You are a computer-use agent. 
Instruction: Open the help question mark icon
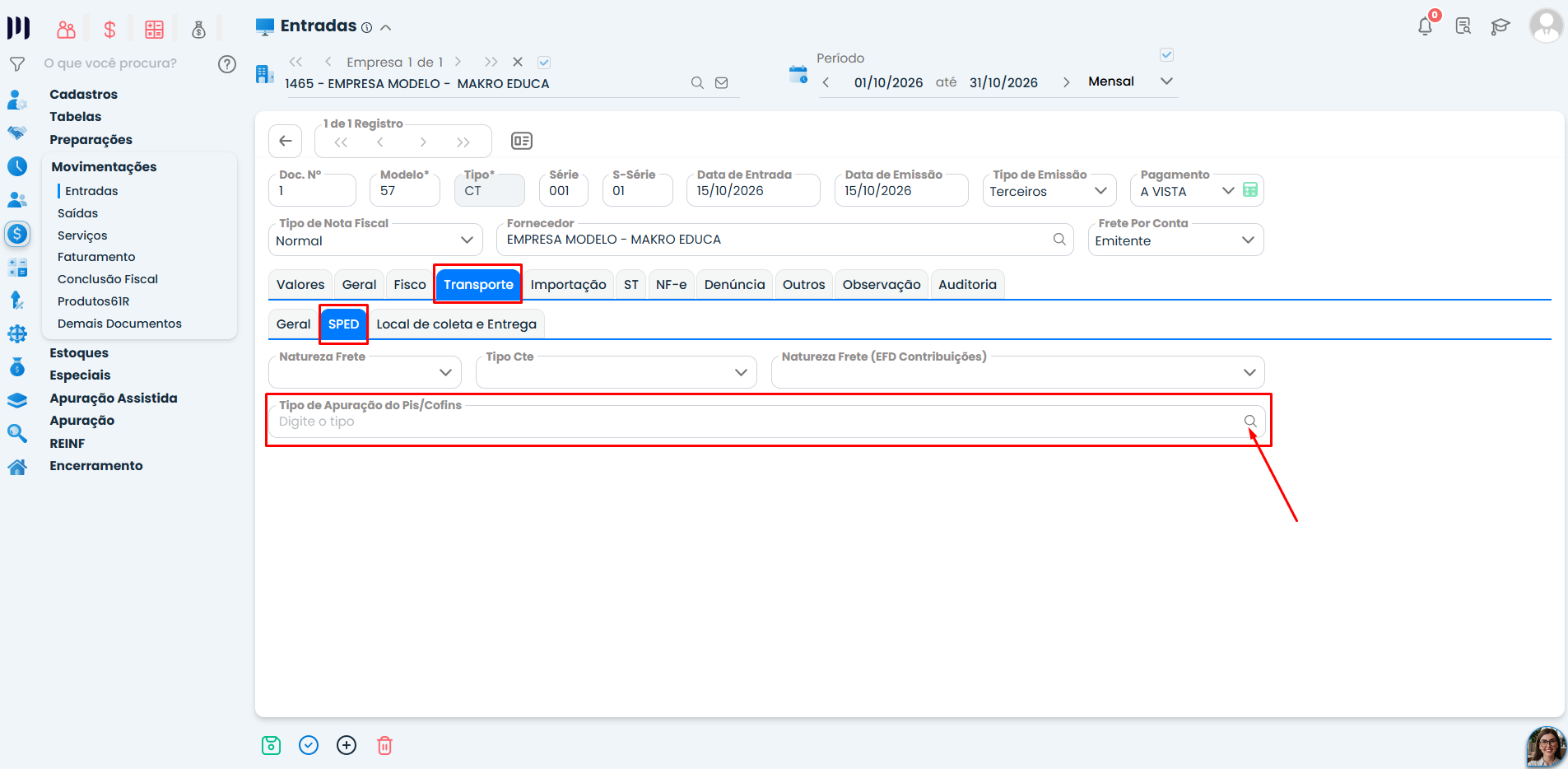pyautogui.click(x=227, y=64)
